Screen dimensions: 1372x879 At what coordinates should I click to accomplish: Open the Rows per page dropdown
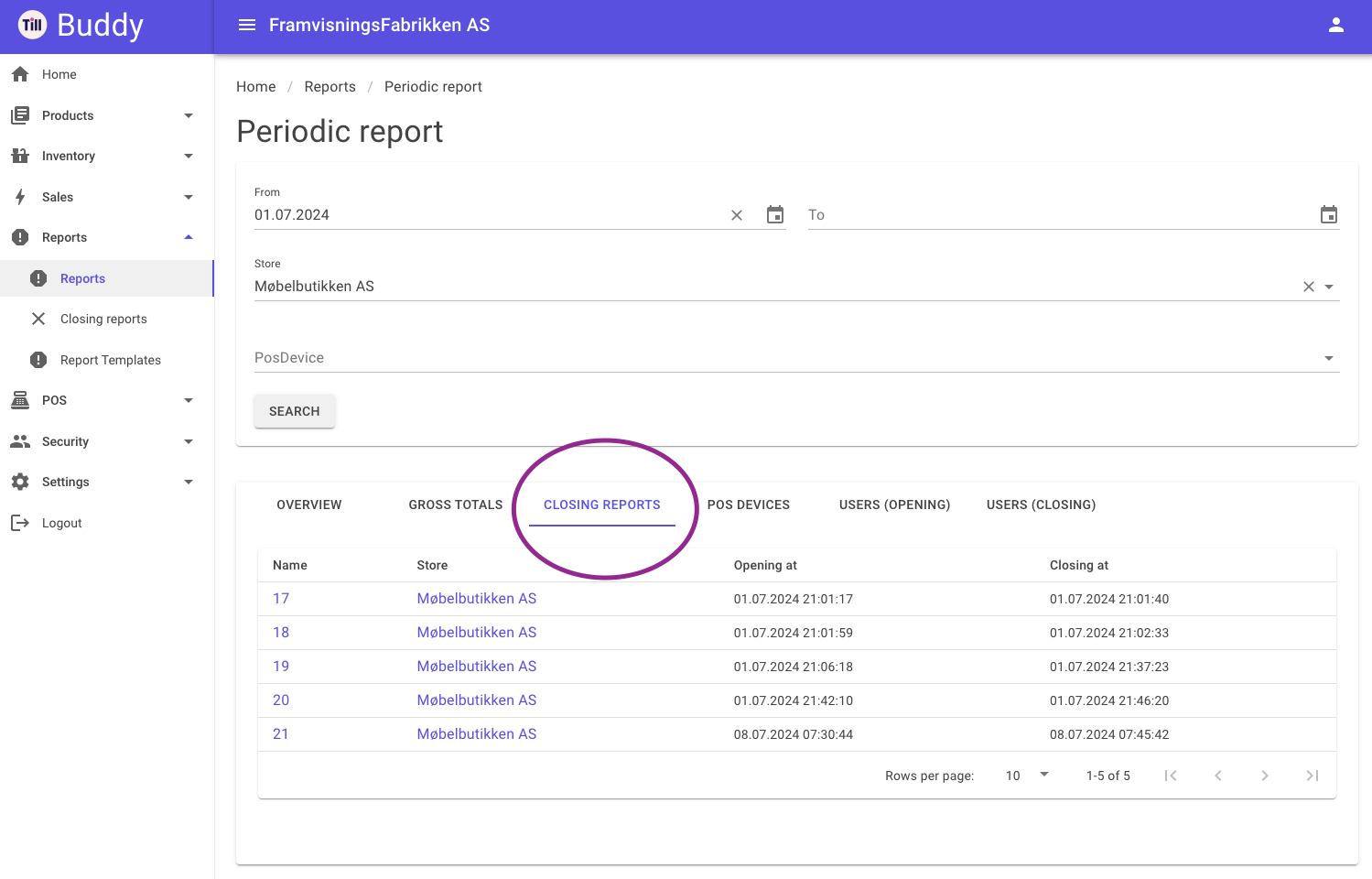pyautogui.click(x=1027, y=776)
